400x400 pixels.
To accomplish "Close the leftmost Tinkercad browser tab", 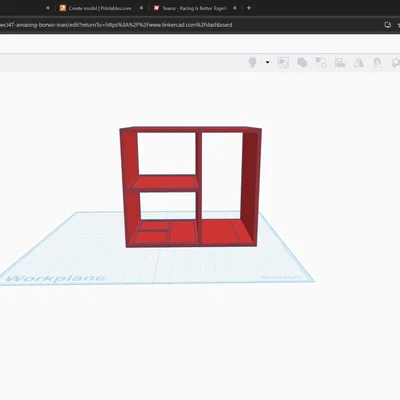I will pos(48,8).
